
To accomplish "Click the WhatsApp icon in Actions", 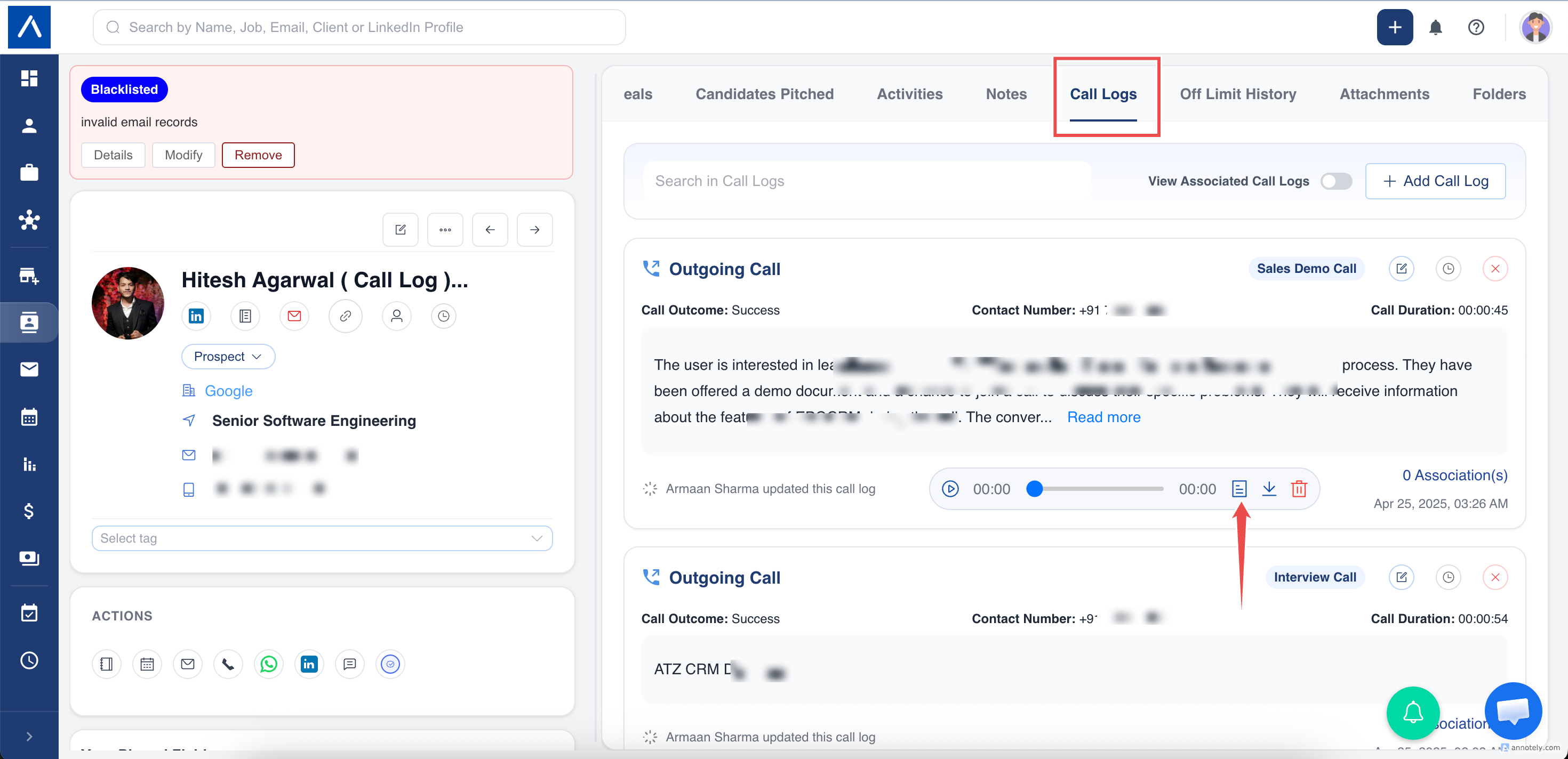I will [x=268, y=664].
